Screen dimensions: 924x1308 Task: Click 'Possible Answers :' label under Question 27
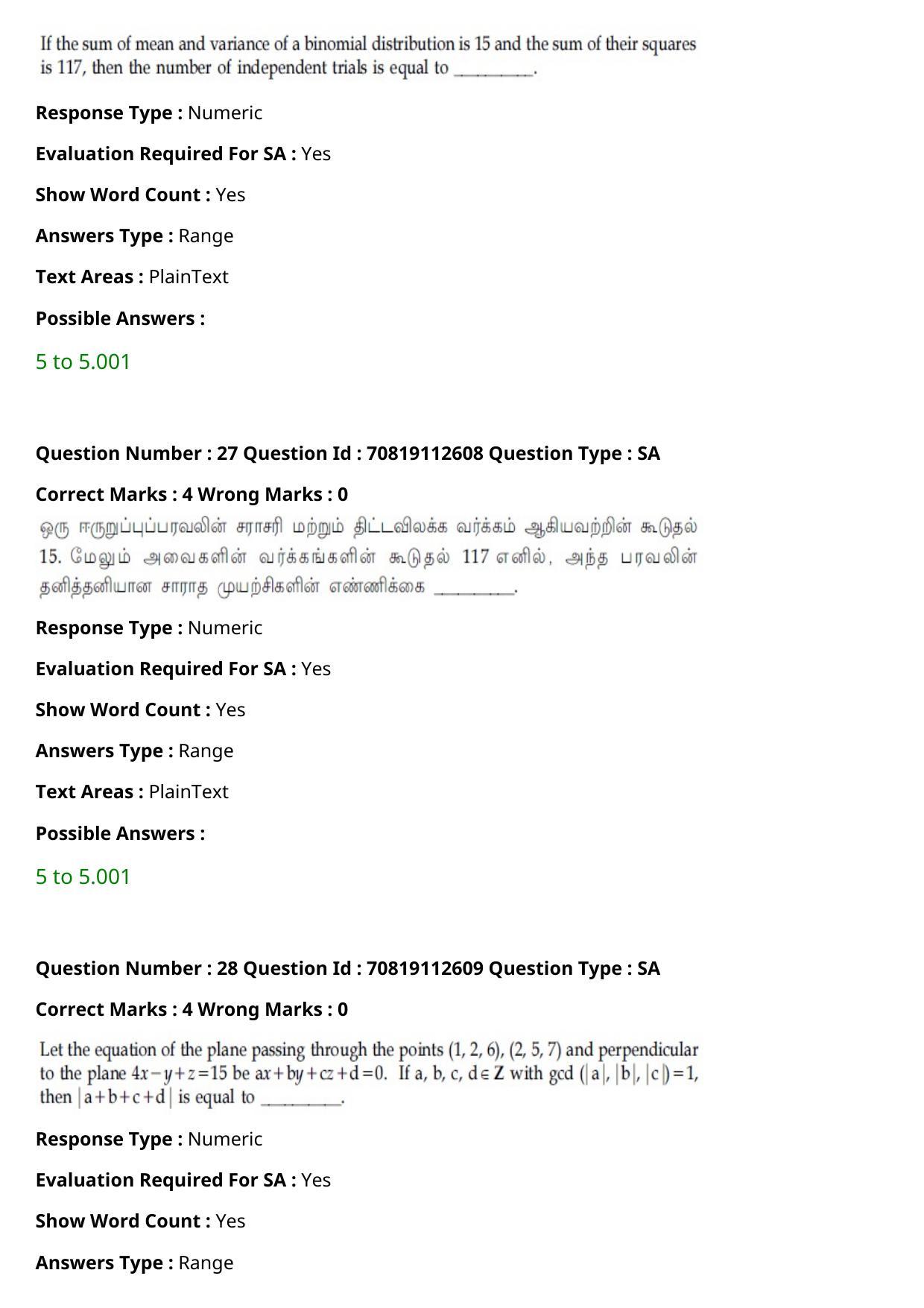pos(120,833)
